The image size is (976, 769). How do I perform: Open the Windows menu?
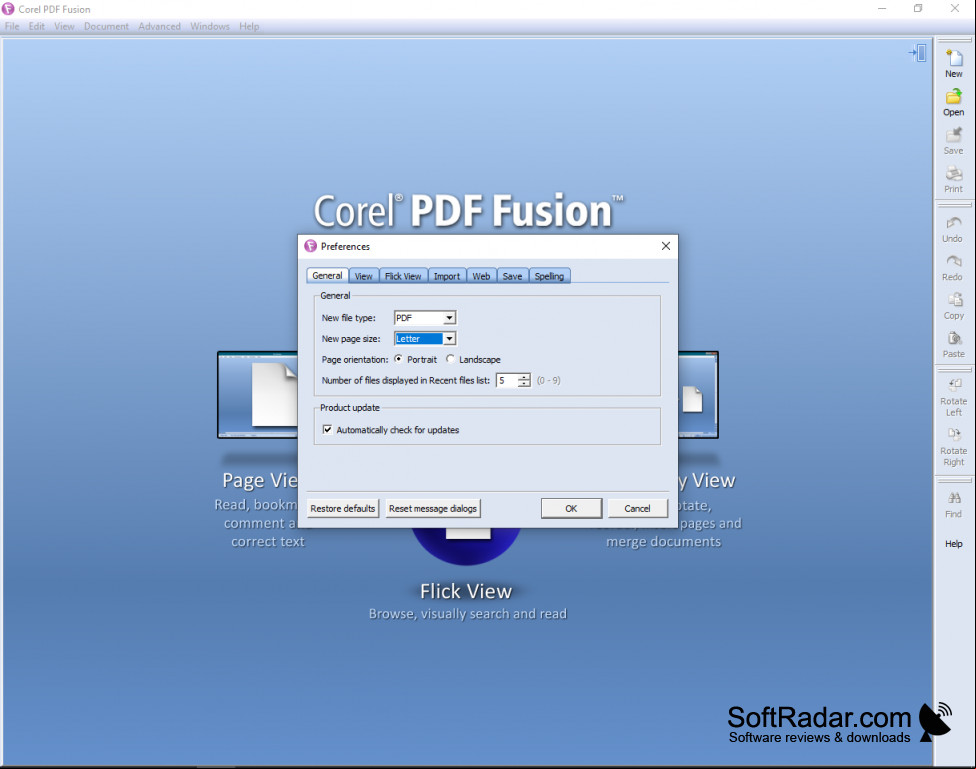pyautogui.click(x=210, y=26)
